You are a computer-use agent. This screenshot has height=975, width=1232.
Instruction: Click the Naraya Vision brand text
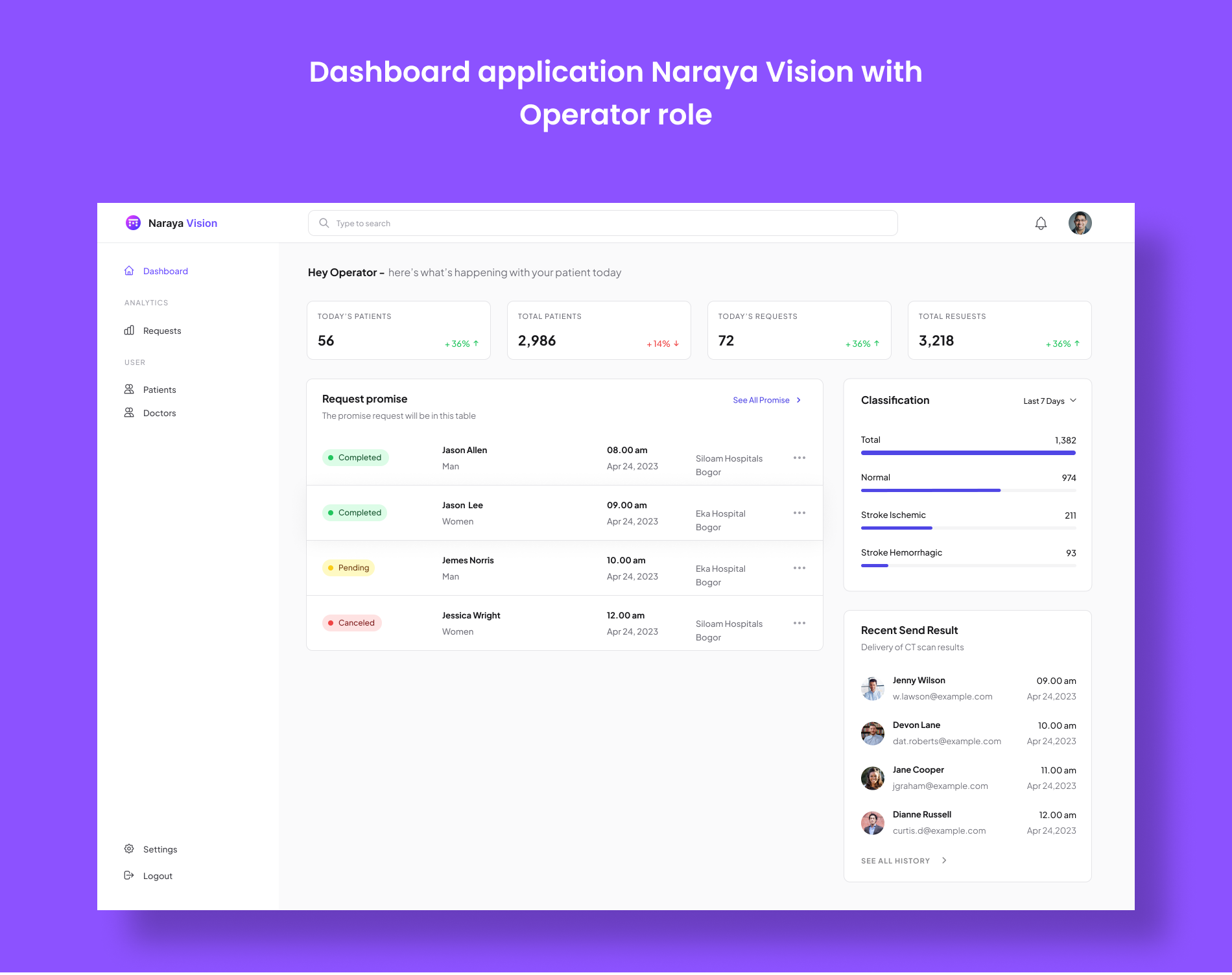[x=183, y=223]
